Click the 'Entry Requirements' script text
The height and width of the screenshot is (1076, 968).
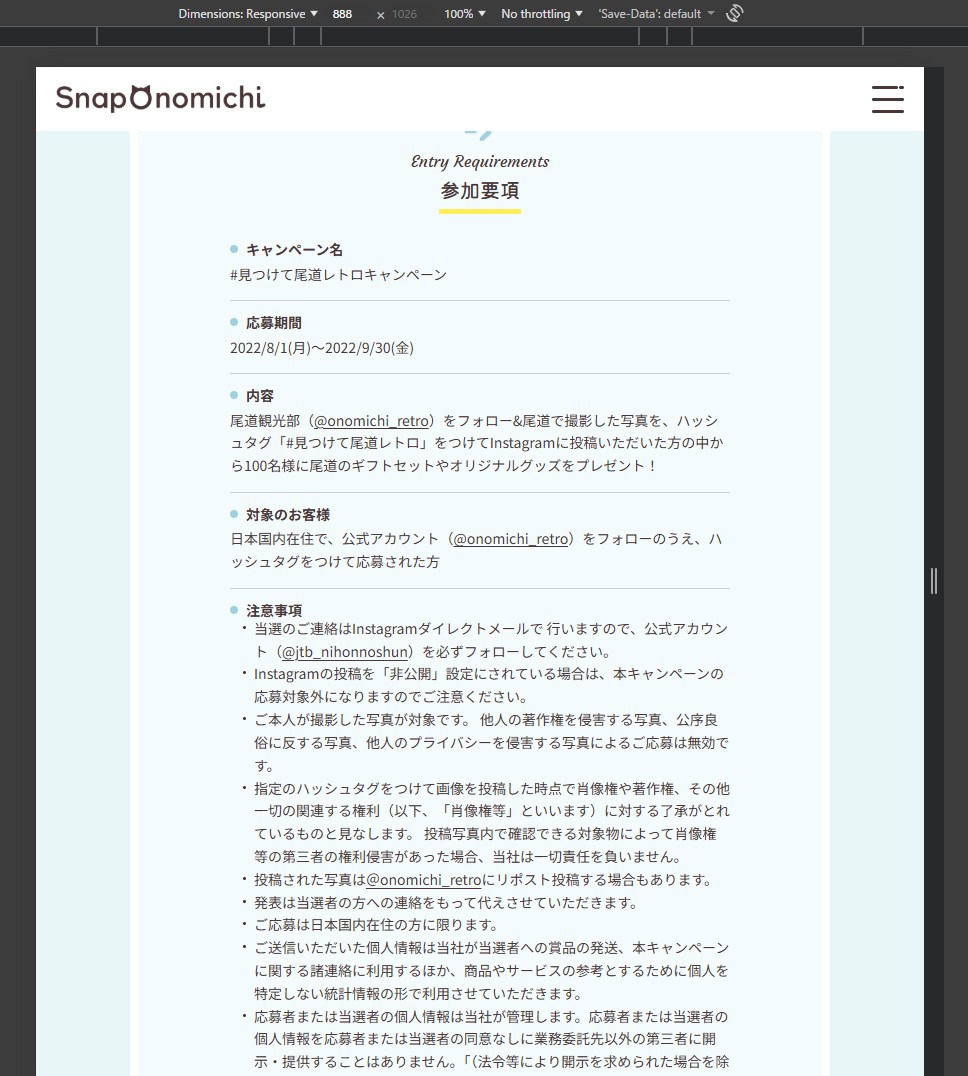480,161
